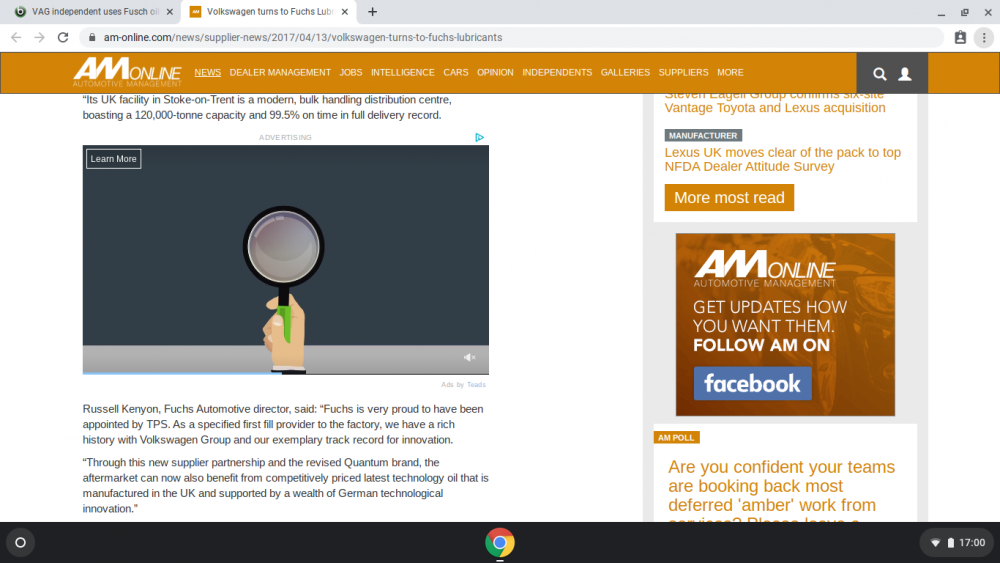Screen dimensions: 1000x563
Task: Click the browser forward arrow
Action: [x=40, y=38]
